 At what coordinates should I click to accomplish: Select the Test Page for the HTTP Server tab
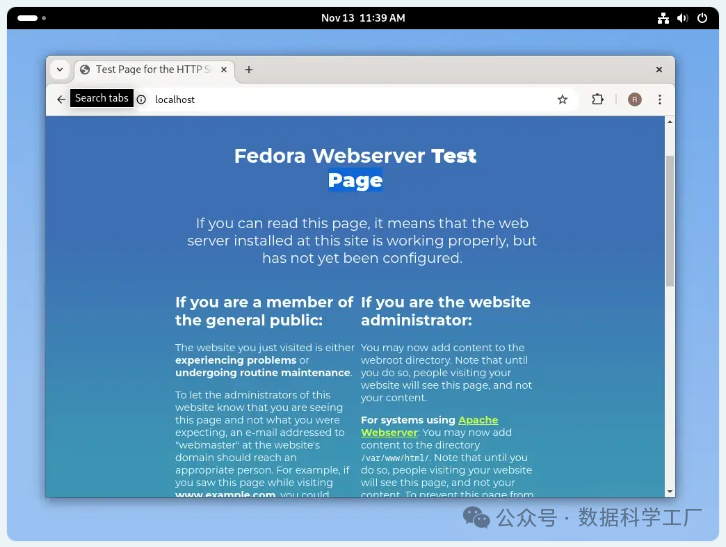pyautogui.click(x=153, y=69)
